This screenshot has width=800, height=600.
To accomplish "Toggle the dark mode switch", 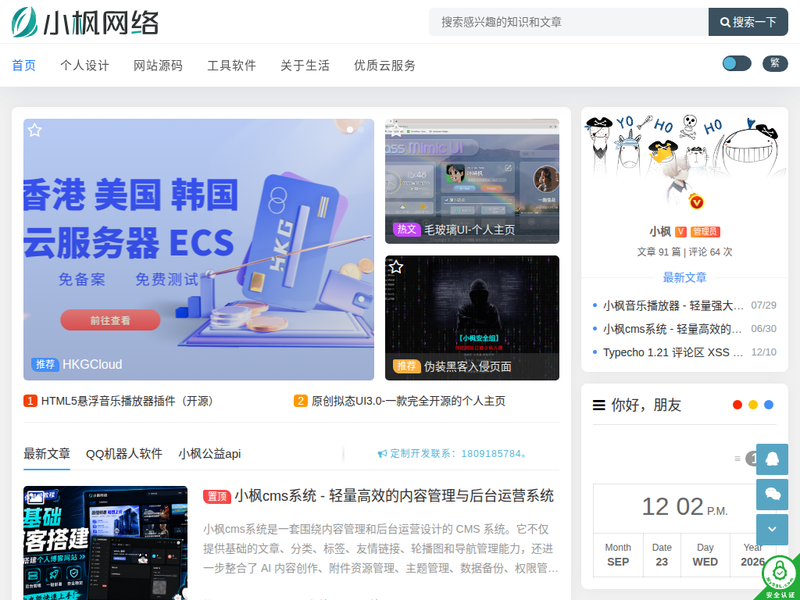I will pos(737,63).
